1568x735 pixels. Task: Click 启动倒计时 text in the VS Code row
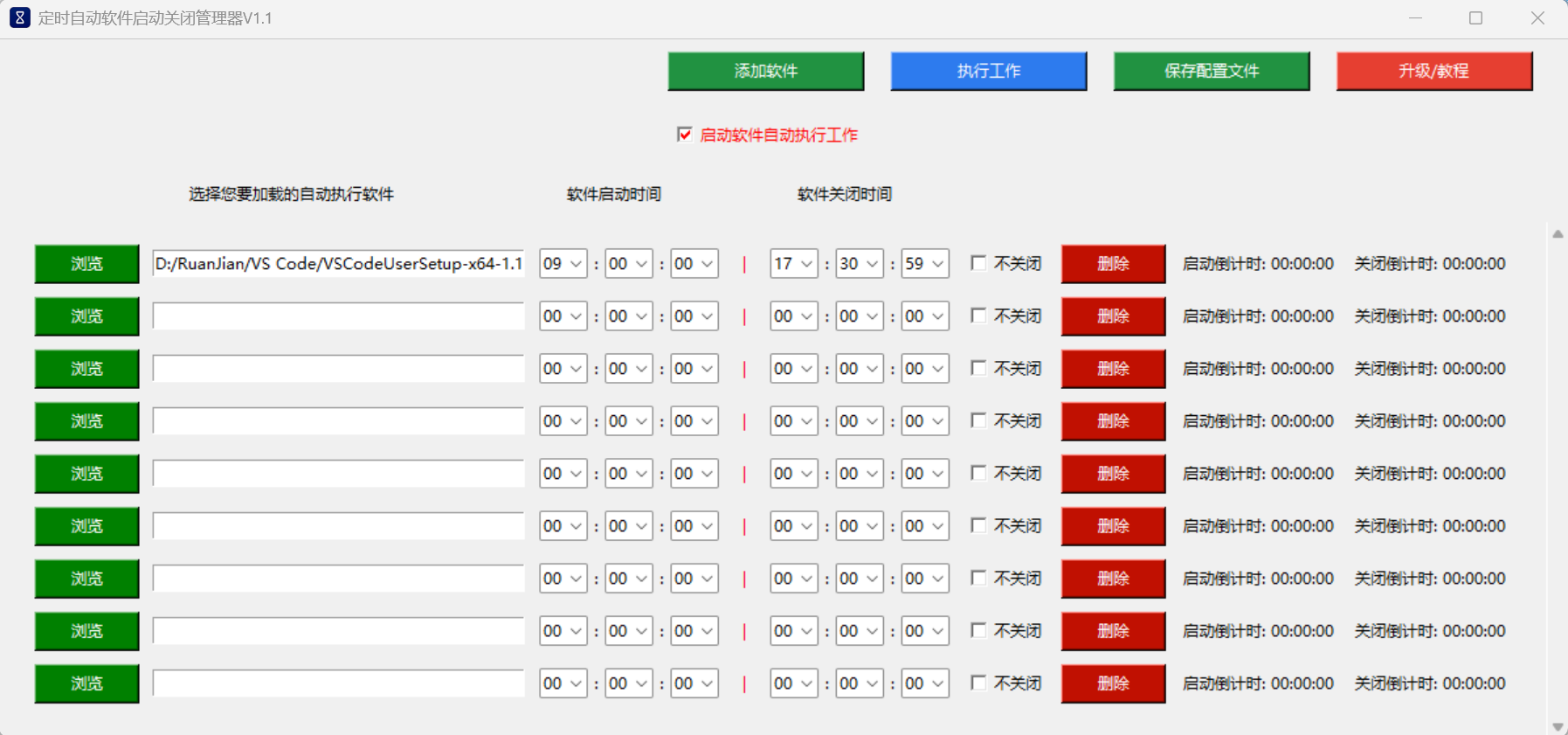point(1258,264)
